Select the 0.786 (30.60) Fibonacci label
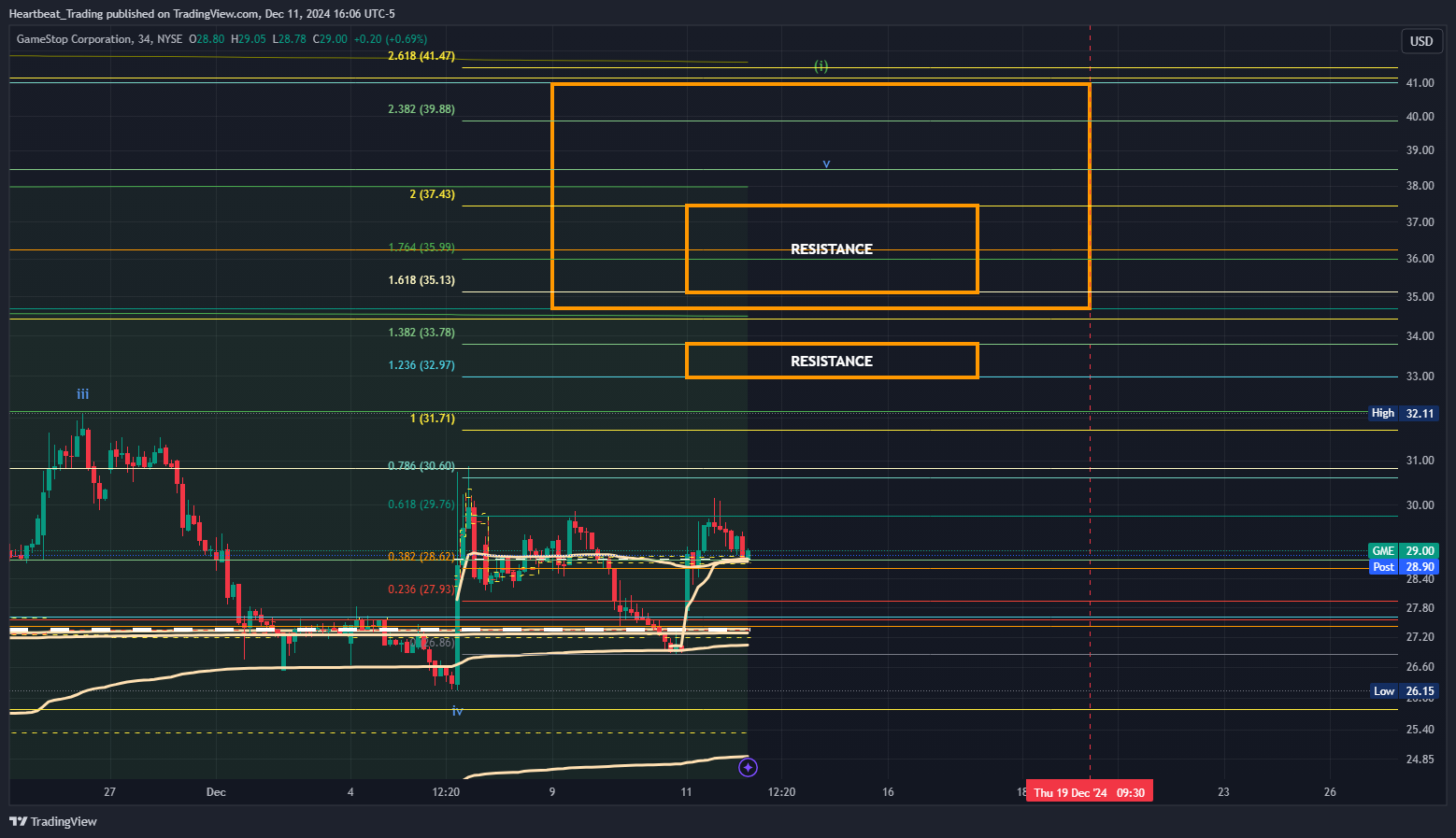 [421, 466]
